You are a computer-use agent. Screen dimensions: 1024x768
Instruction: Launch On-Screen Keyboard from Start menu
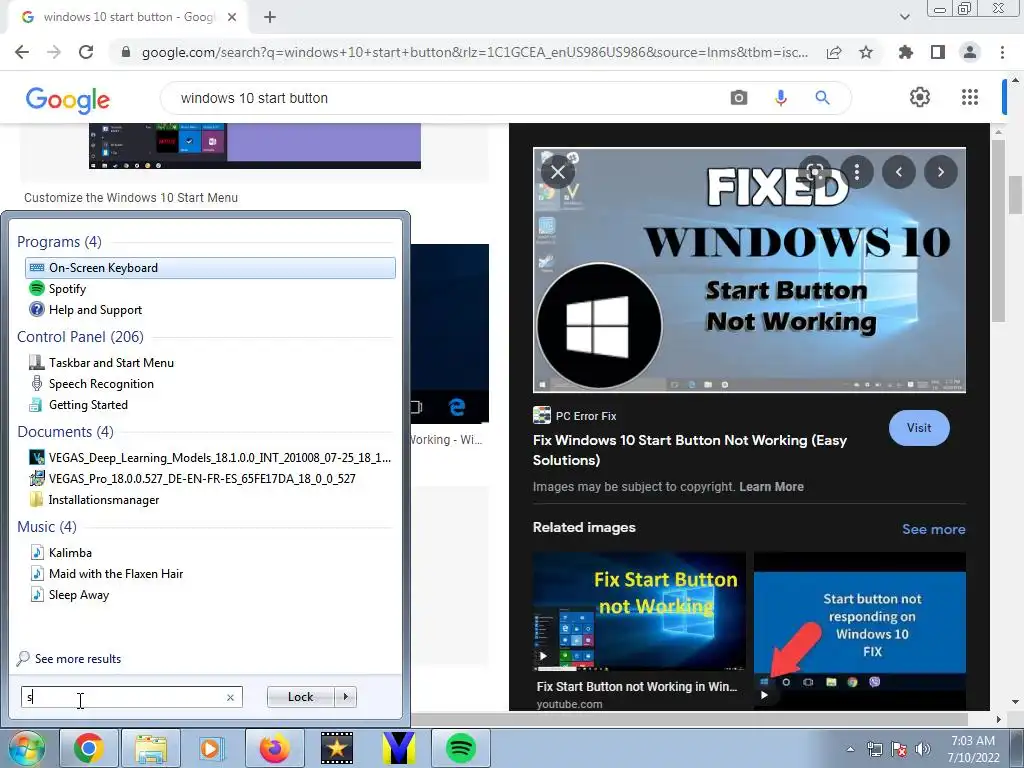210,268
